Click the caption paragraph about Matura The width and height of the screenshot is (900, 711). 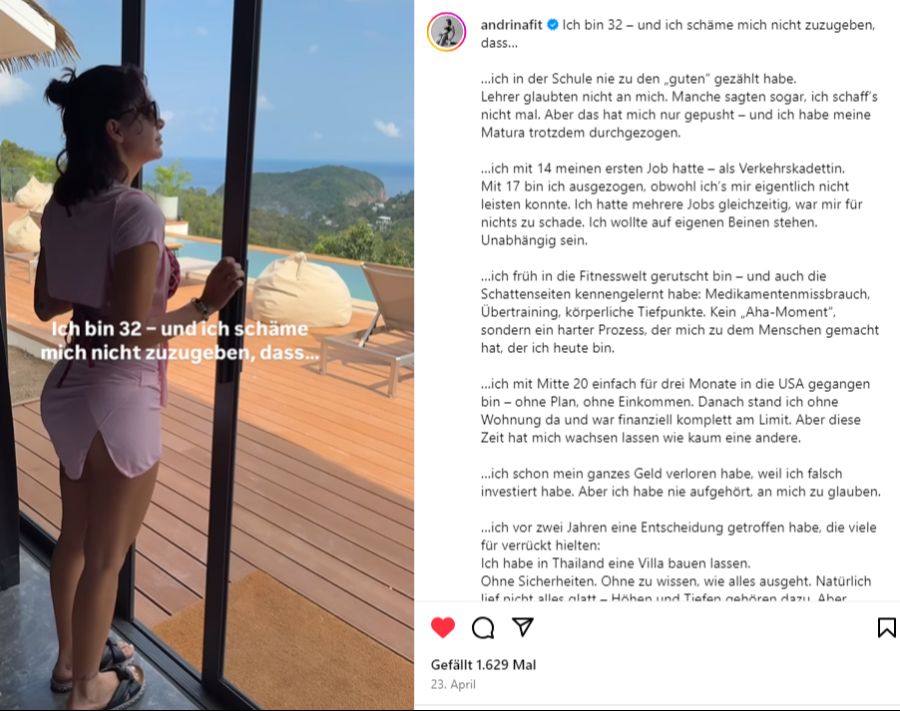679,106
